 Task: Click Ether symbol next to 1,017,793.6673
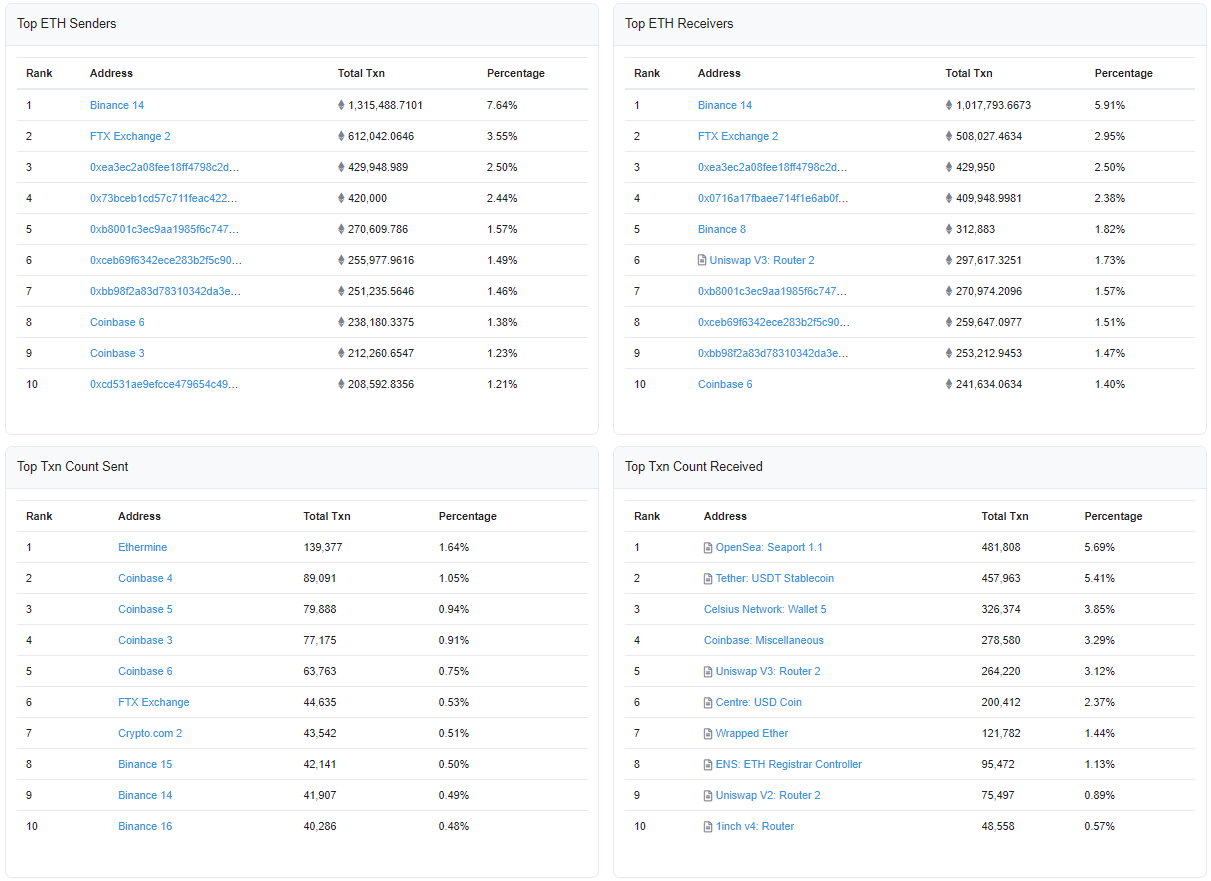[949, 105]
